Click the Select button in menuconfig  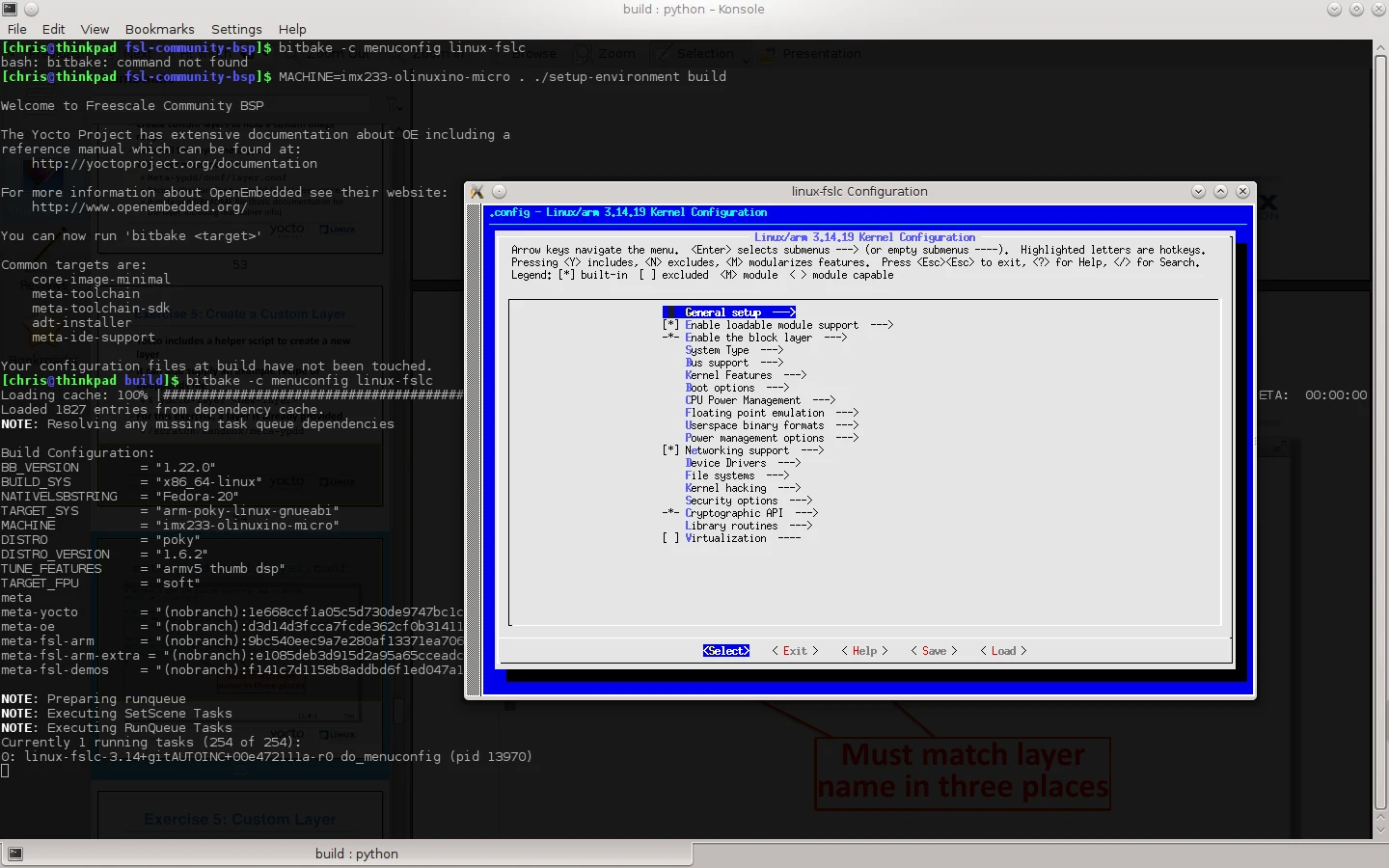pyautogui.click(x=726, y=651)
